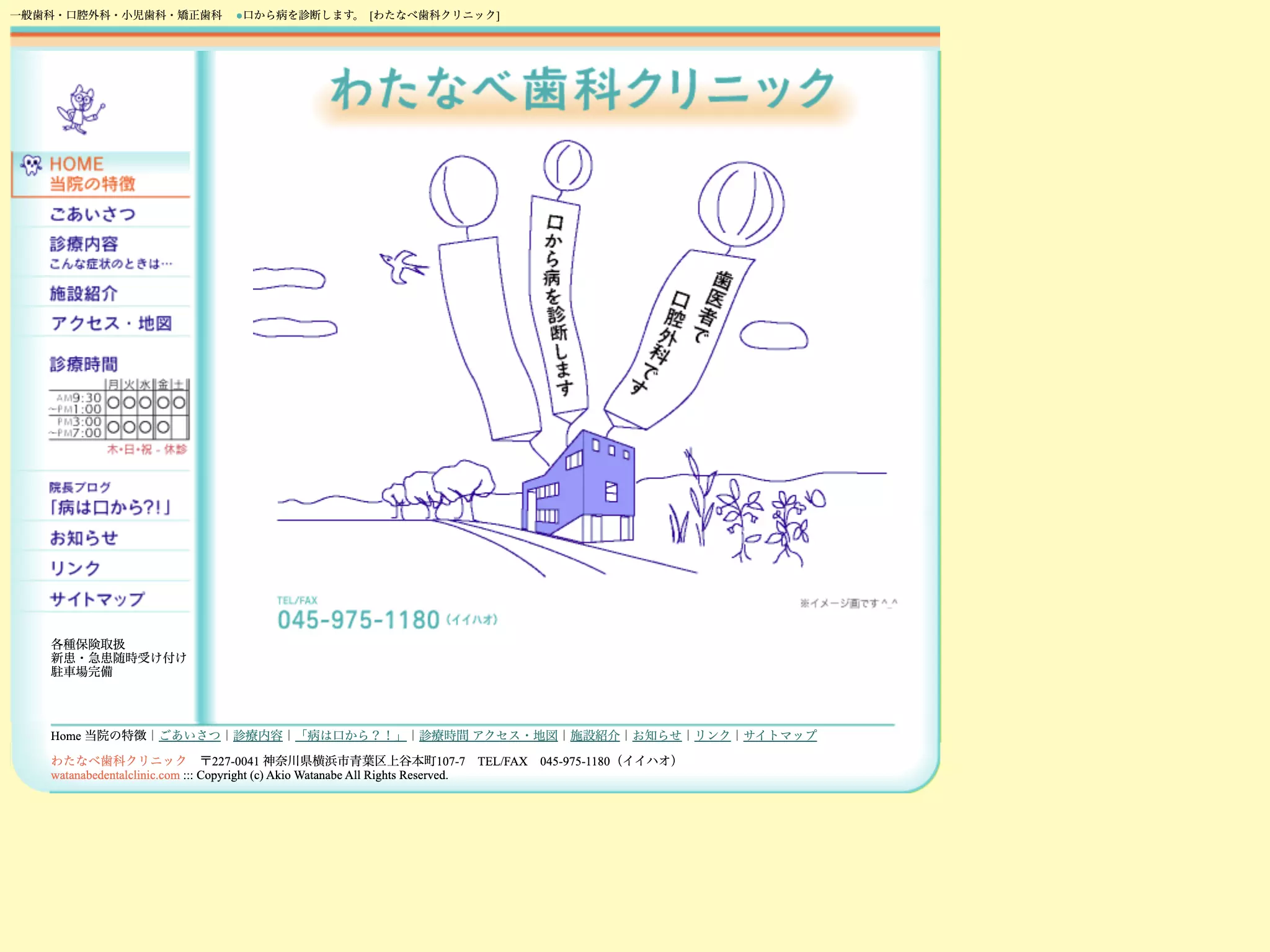Follow footer link サイトマップ

point(780,736)
